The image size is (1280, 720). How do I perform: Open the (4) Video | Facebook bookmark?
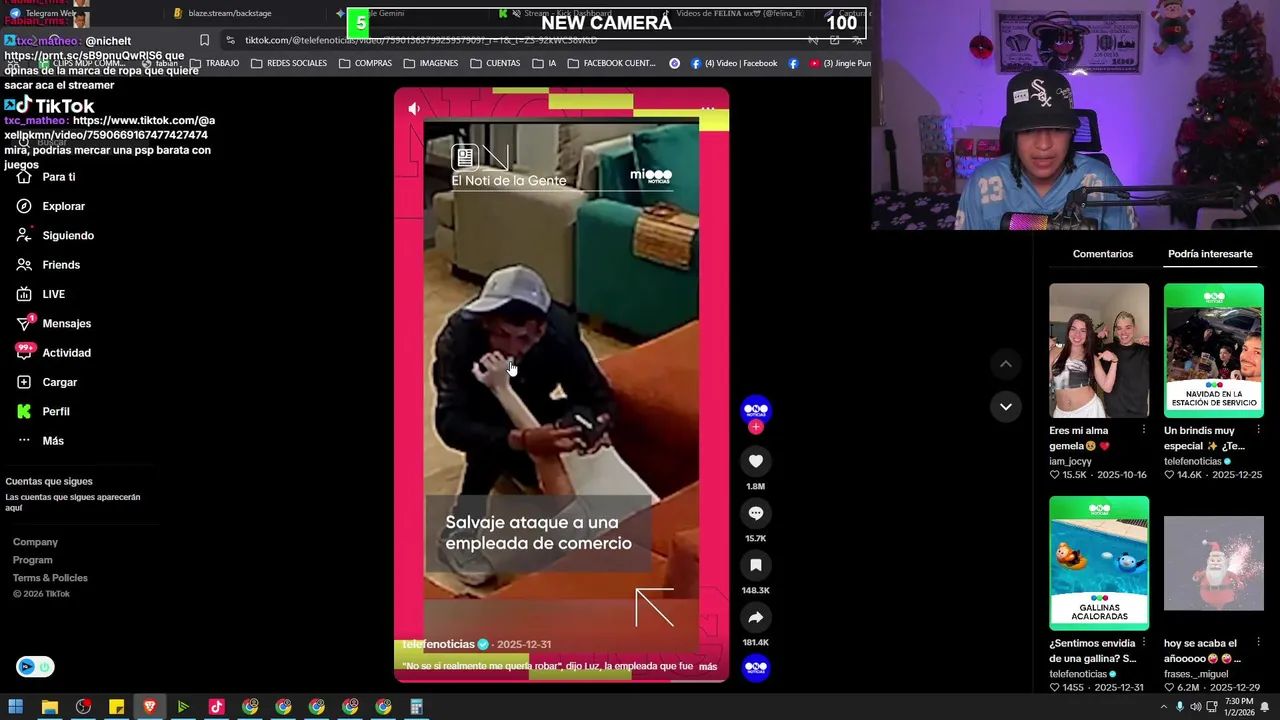pyautogui.click(x=734, y=63)
